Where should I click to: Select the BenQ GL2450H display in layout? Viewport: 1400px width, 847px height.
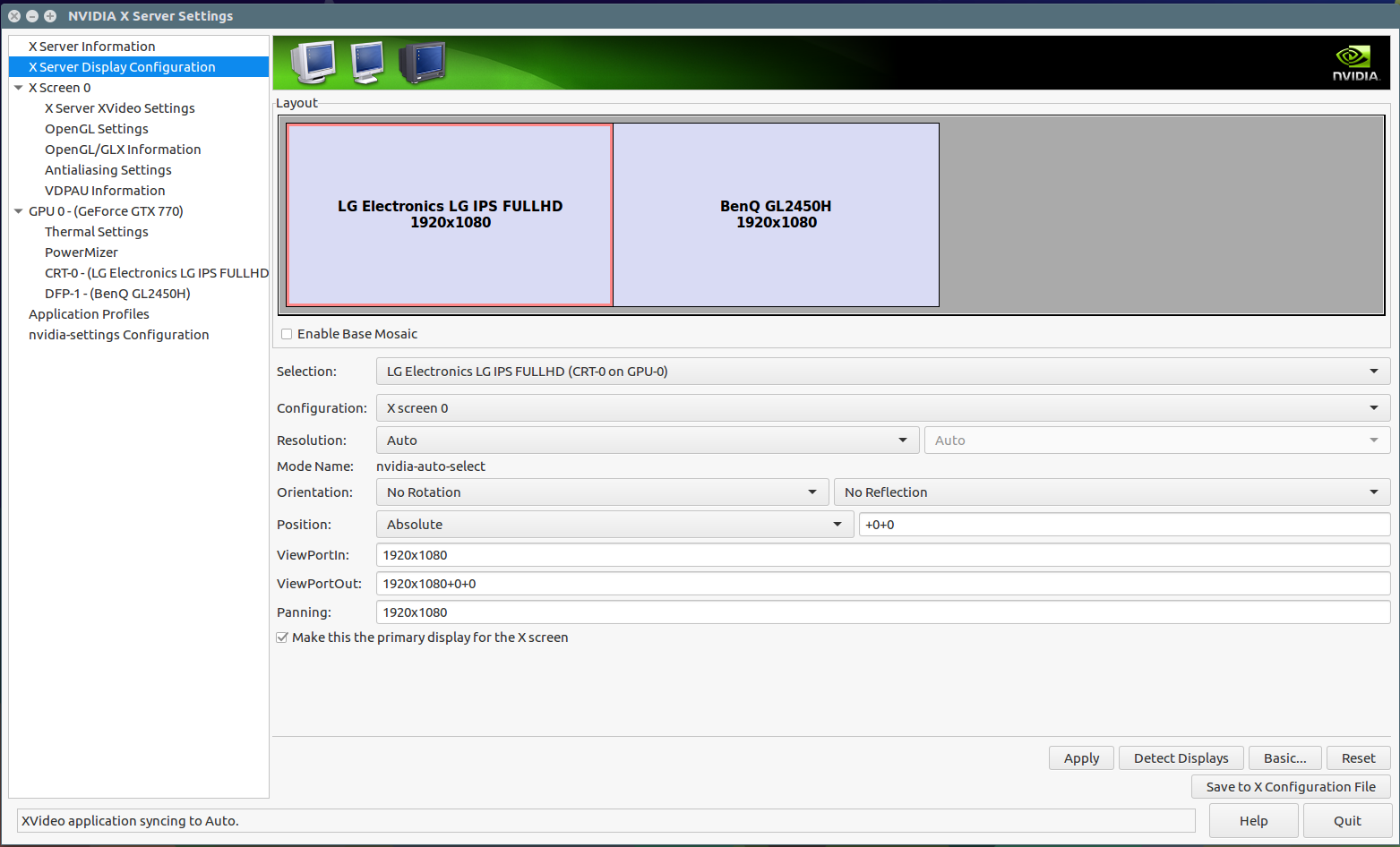click(x=777, y=215)
